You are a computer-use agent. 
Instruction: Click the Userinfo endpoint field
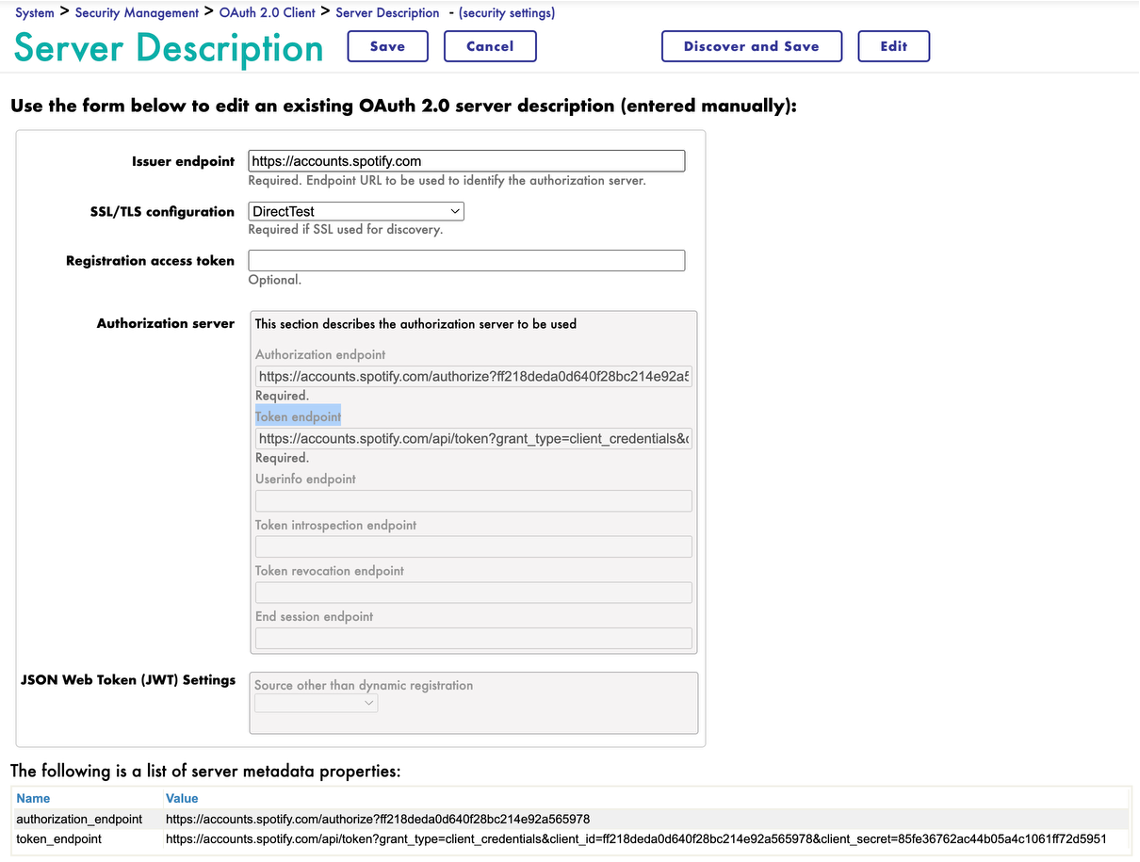[473, 501]
